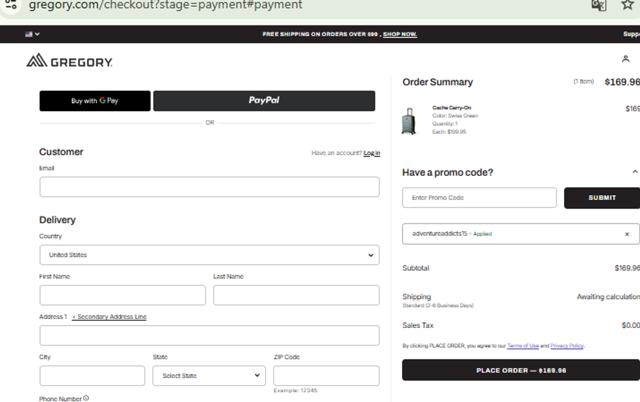Focus the ZIP Code field
640x402 pixels.
(x=326, y=375)
